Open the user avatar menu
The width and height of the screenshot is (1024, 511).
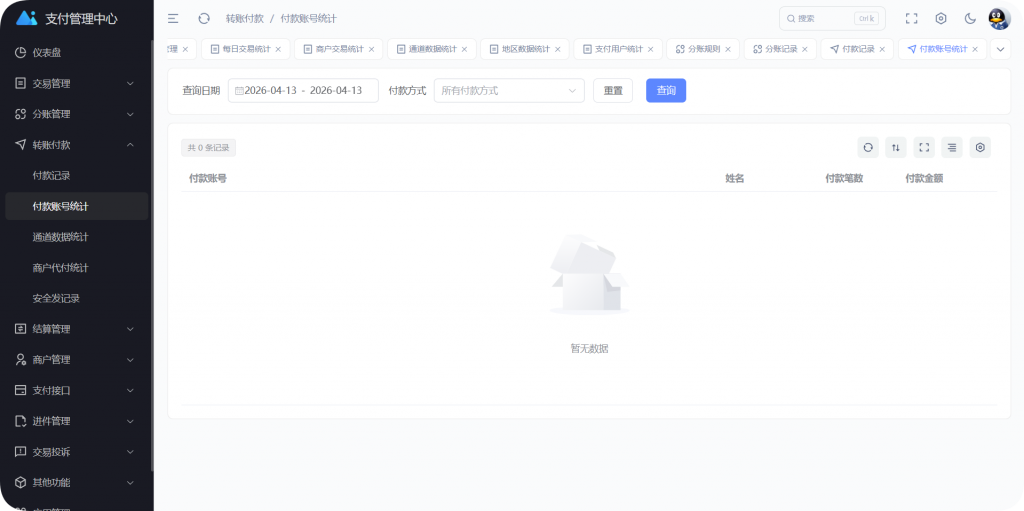pyautogui.click(x=999, y=19)
